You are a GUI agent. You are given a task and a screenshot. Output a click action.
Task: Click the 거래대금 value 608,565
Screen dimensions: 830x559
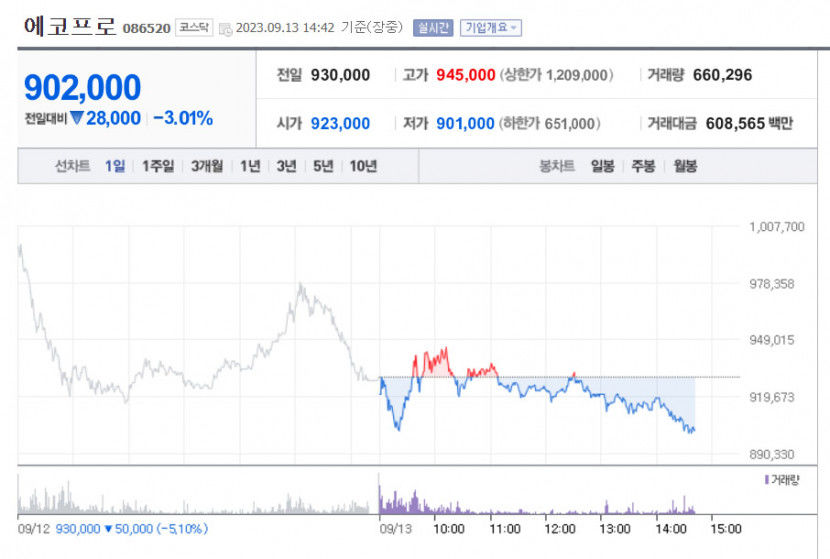pyautogui.click(x=735, y=123)
